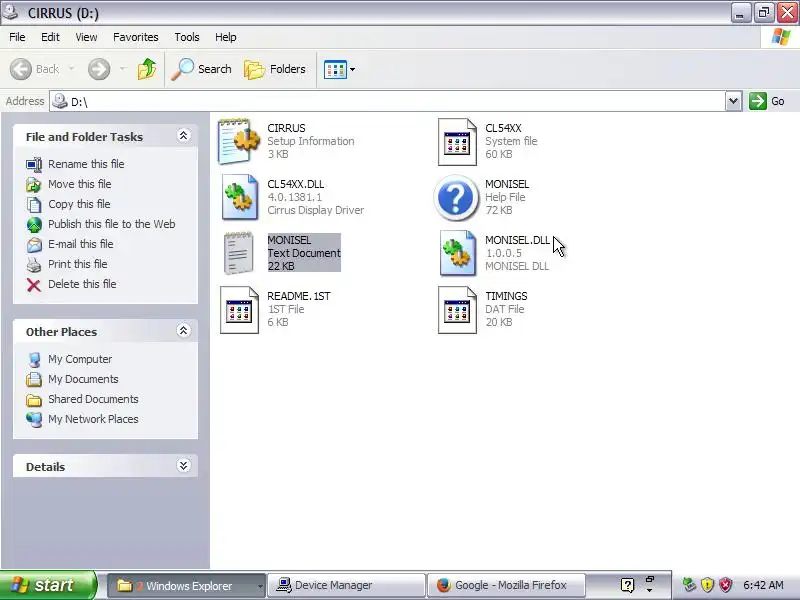Image resolution: width=800 pixels, height=600 pixels.
Task: Click the Go button
Action: 767,101
